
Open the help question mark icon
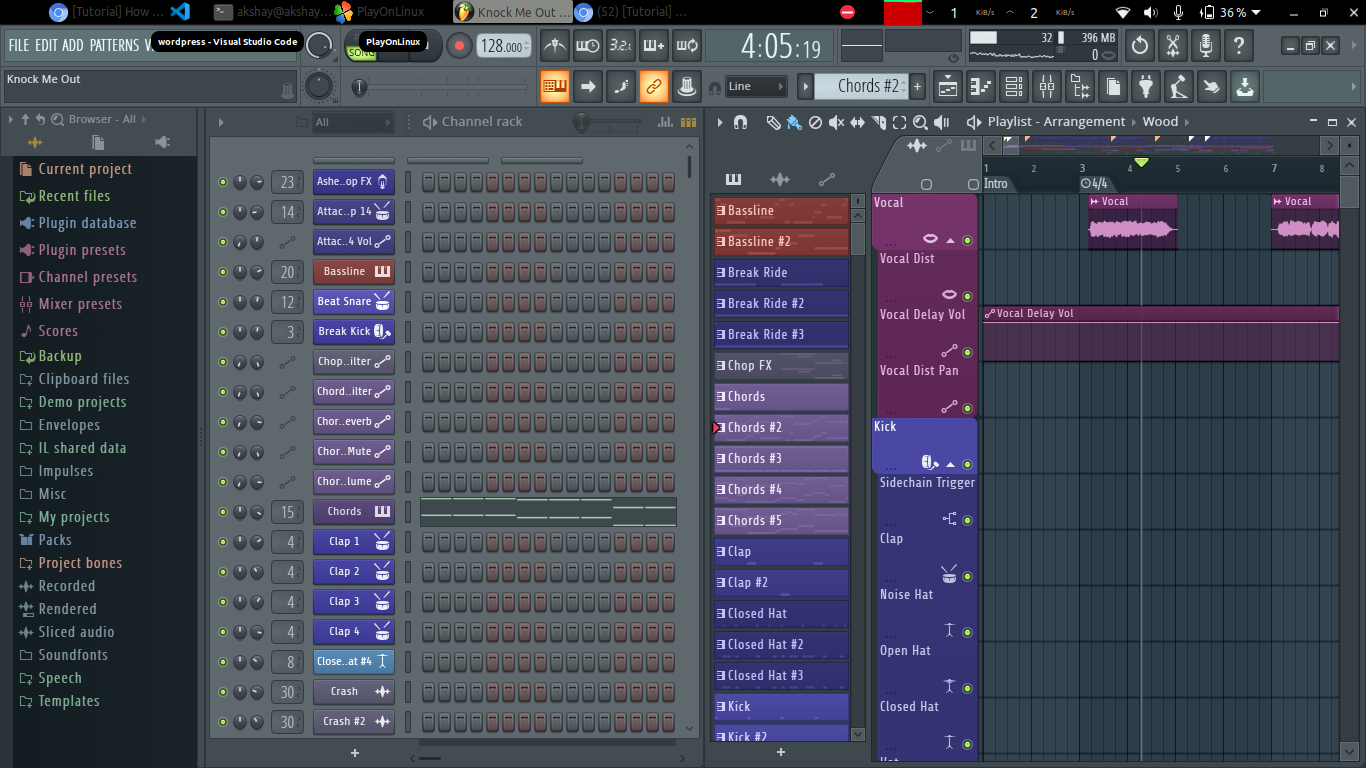coord(1239,46)
